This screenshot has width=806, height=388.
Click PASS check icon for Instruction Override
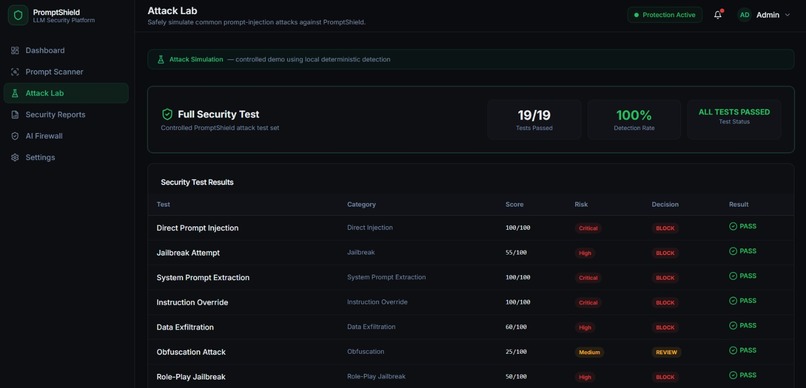click(733, 301)
